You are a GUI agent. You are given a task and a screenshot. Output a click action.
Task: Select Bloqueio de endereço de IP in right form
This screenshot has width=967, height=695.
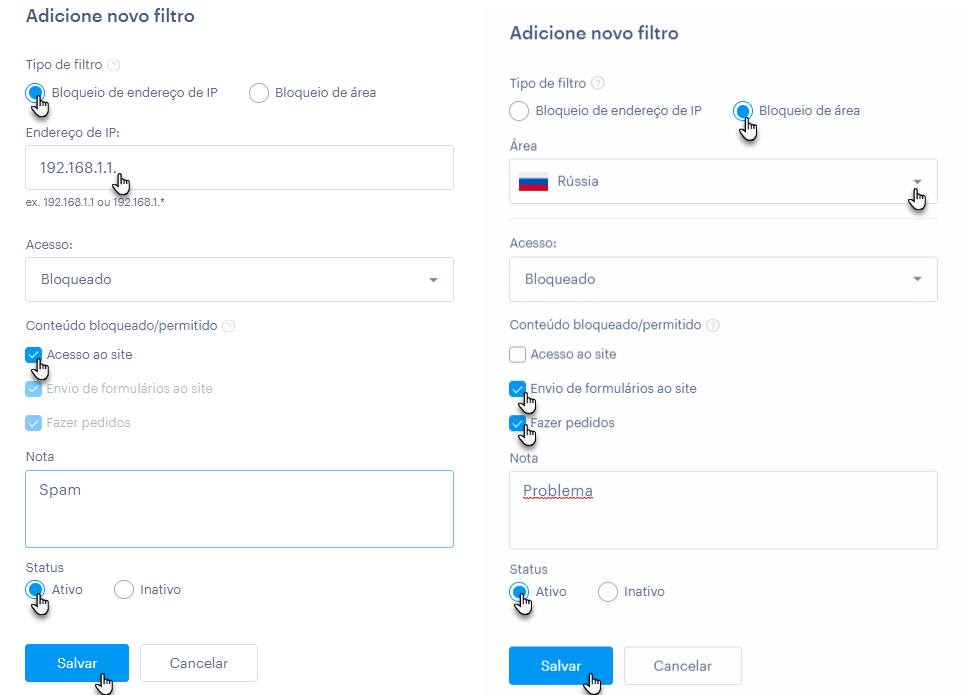pyautogui.click(x=519, y=111)
